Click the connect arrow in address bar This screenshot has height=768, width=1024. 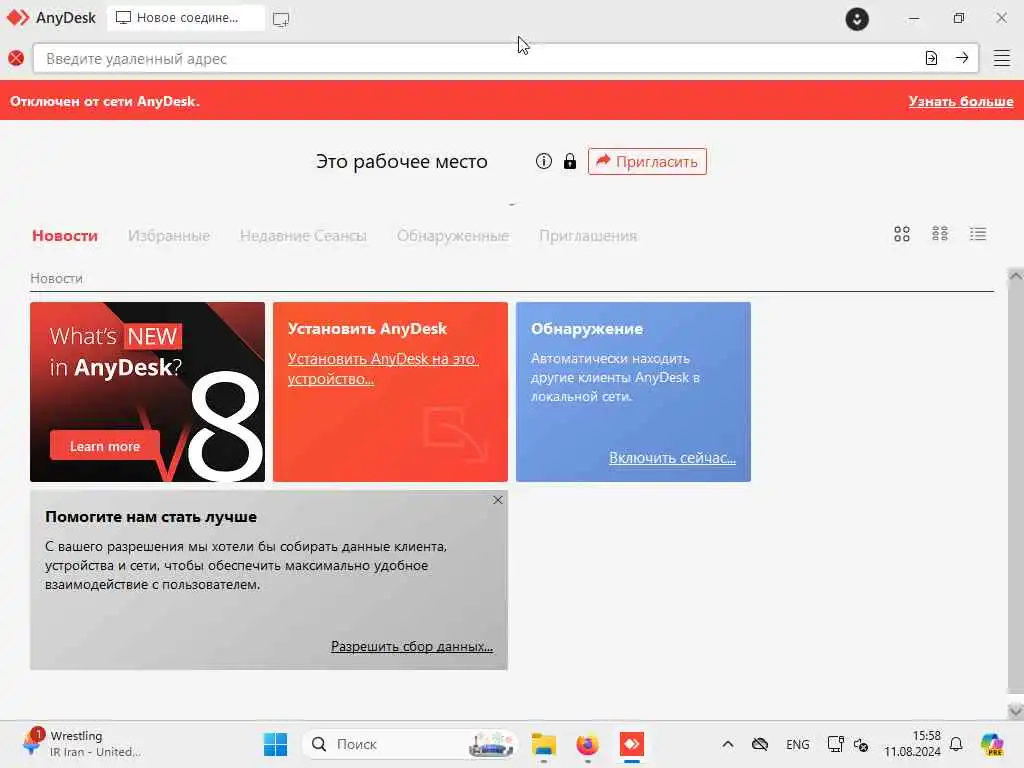click(x=962, y=58)
